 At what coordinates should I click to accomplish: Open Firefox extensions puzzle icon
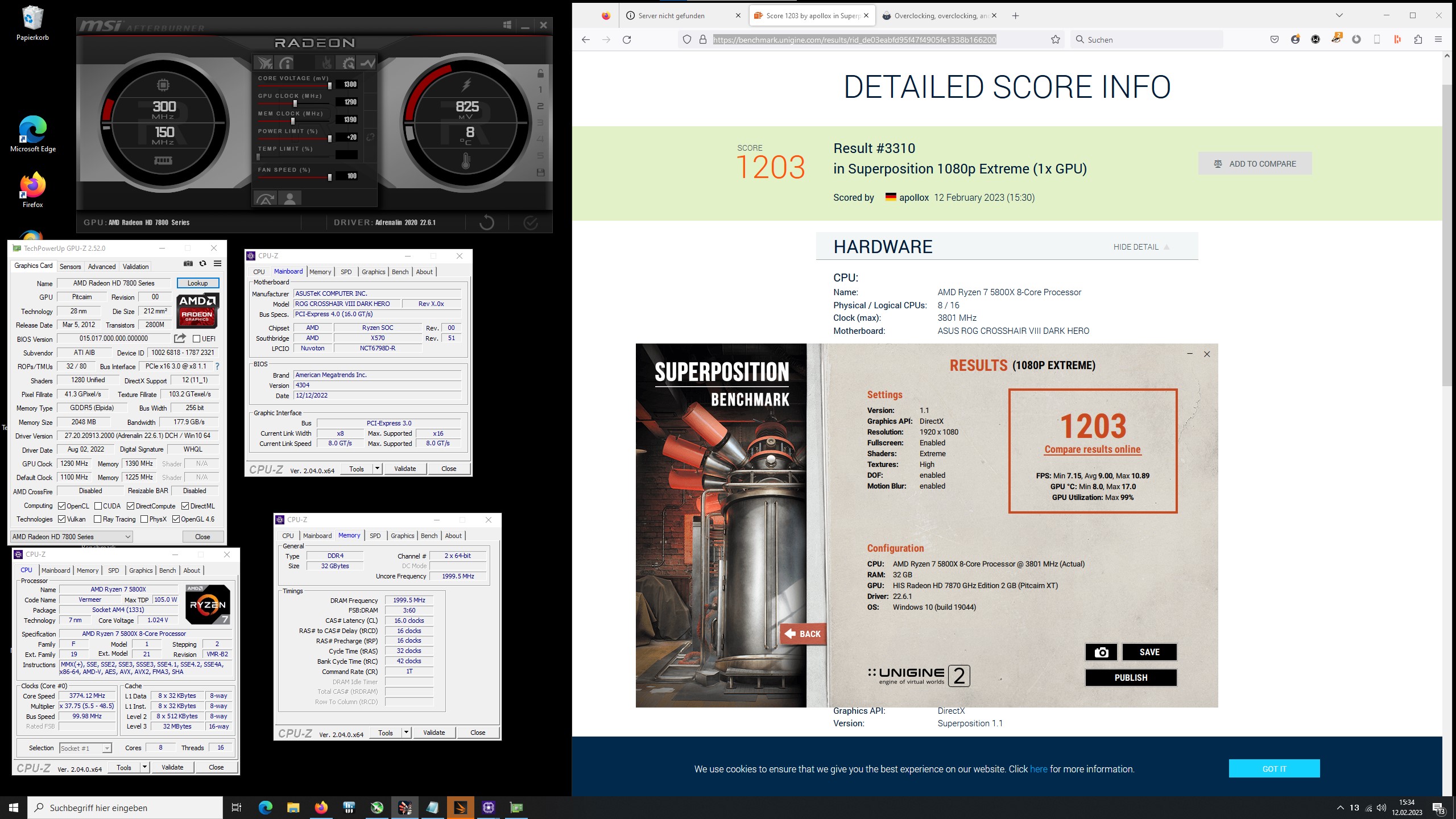[x=1418, y=39]
